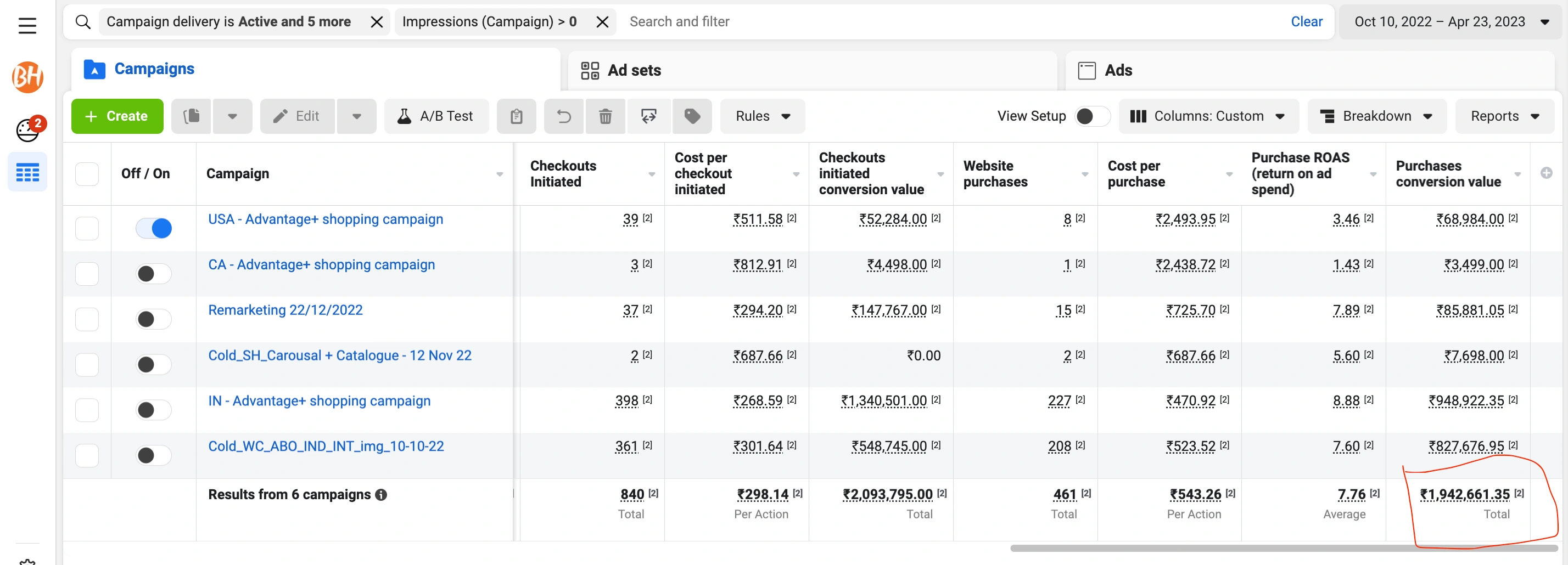Add a column with the plus icon

coord(1546,173)
